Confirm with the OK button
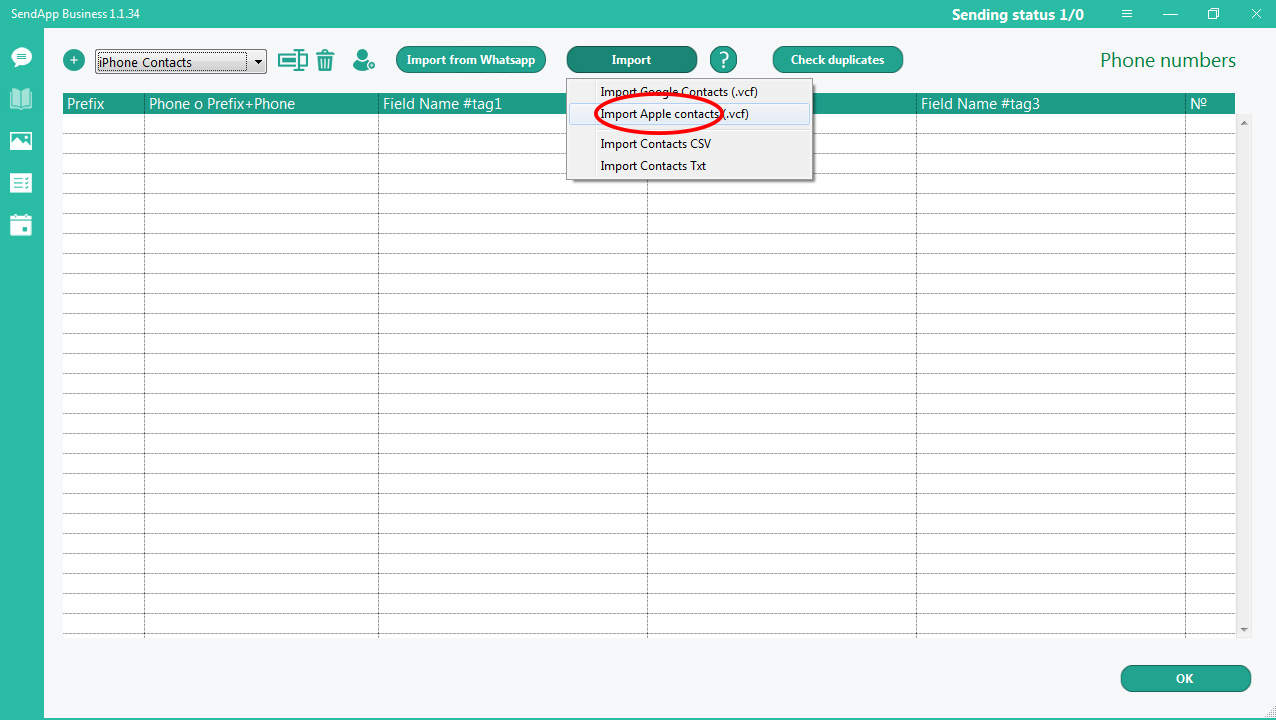 1186,678
